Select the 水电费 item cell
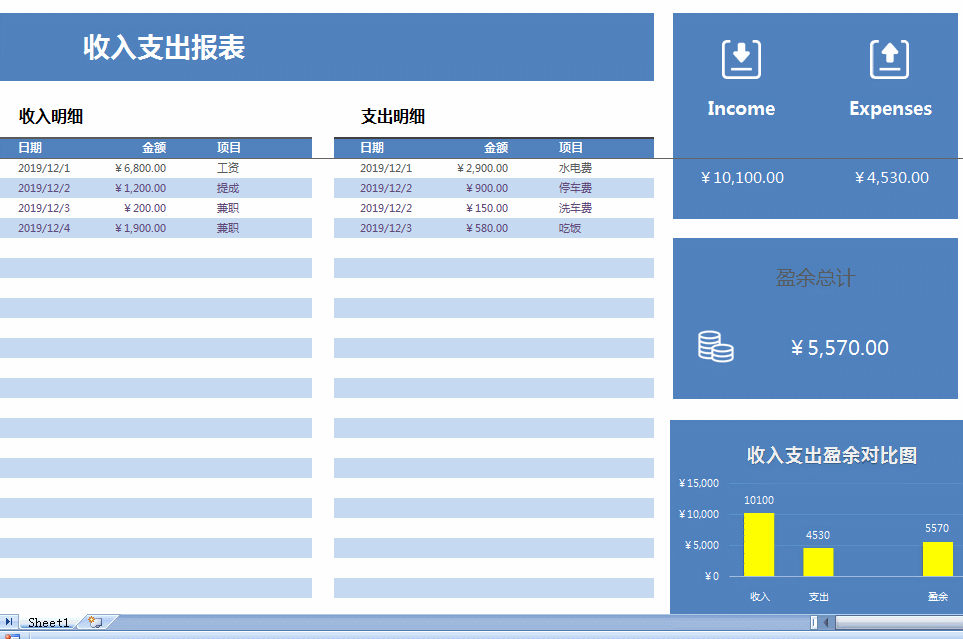 click(575, 168)
